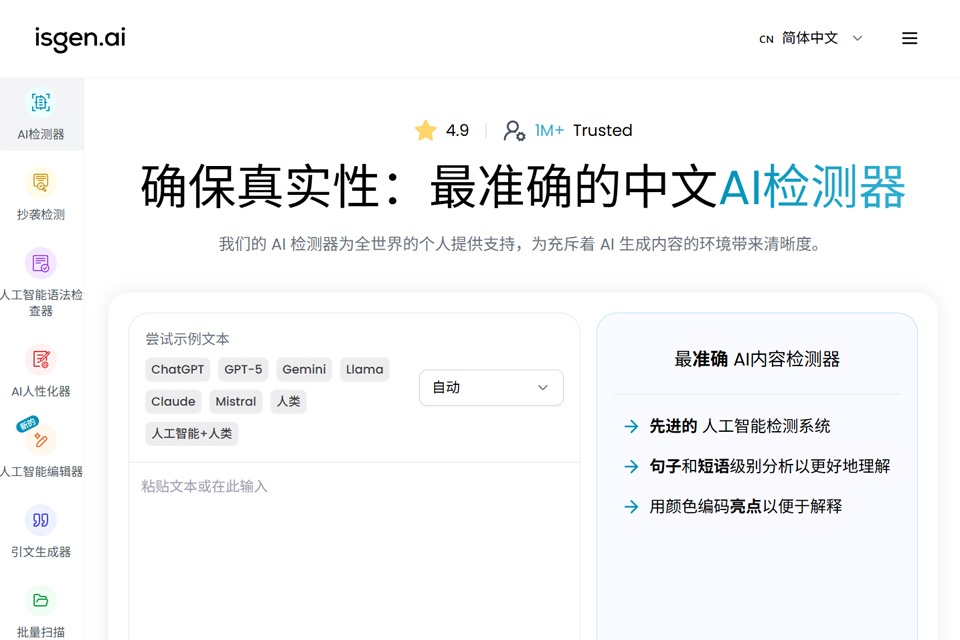Click the user gear icon near 1M+
The width and height of the screenshot is (960, 640).
(514, 130)
